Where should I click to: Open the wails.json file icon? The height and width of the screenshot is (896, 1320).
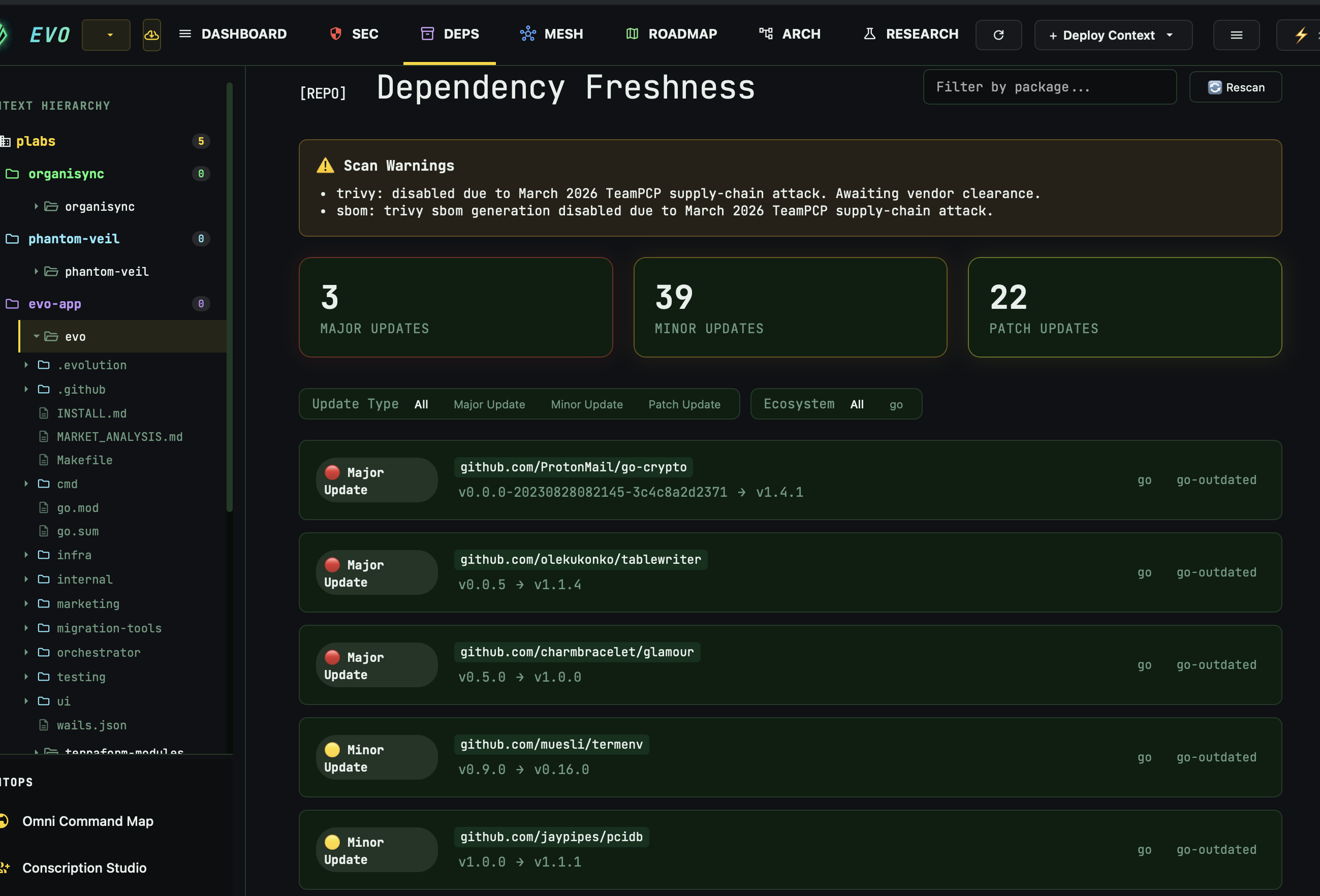pos(44,725)
